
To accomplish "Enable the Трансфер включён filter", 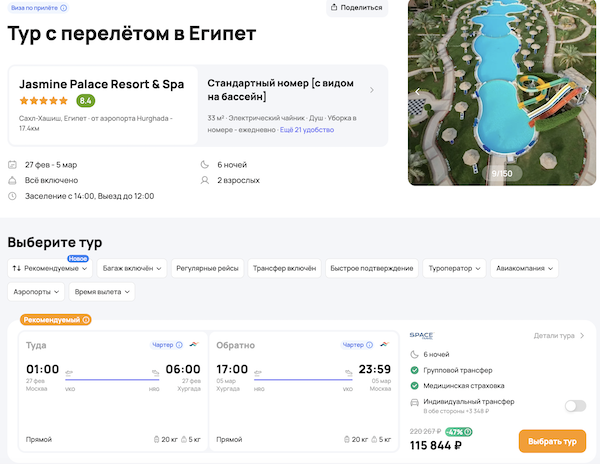I will coord(282,268).
